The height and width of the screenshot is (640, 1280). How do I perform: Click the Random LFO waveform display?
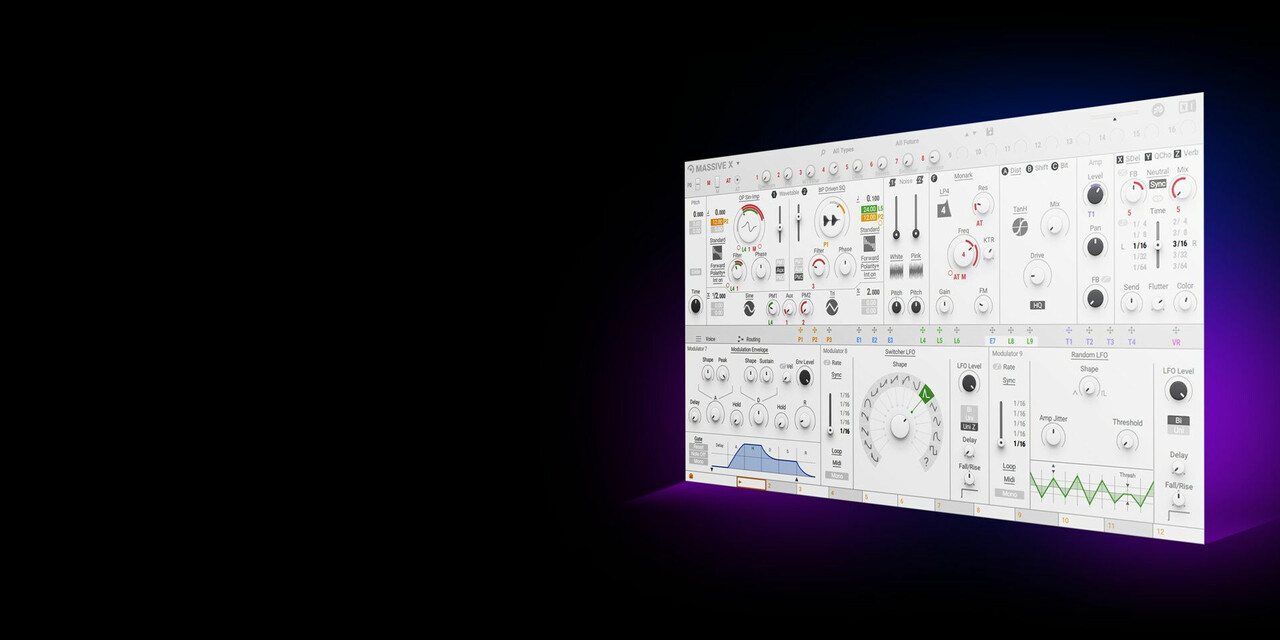pos(1092,488)
